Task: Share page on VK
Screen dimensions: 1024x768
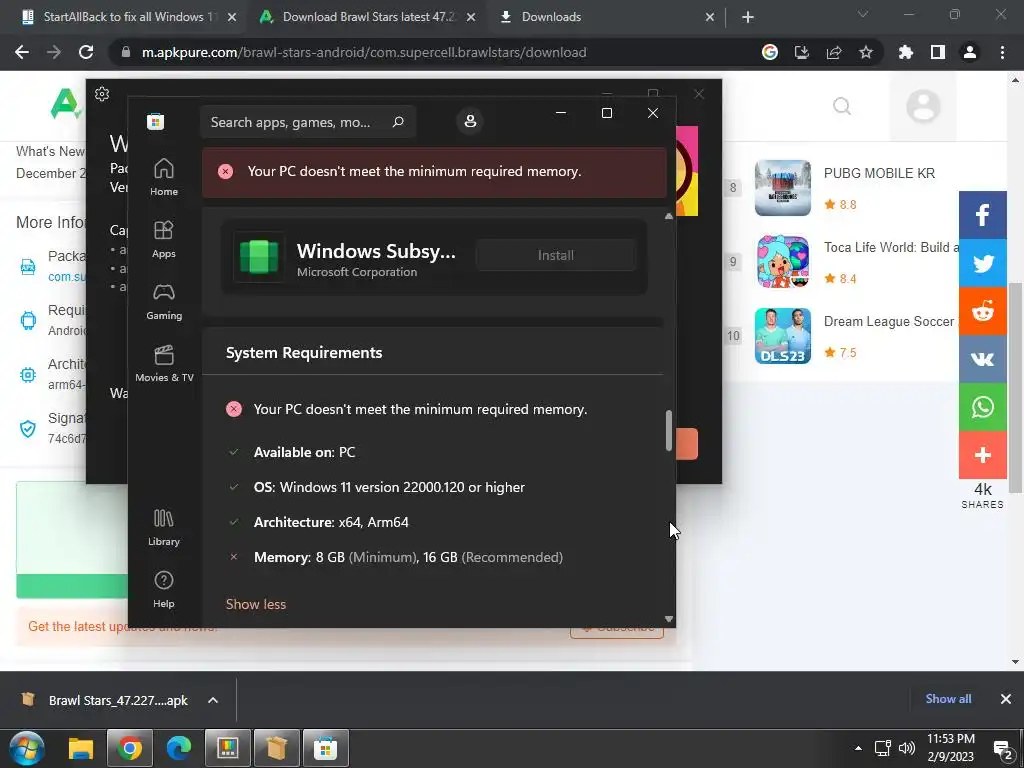Action: [x=982, y=359]
